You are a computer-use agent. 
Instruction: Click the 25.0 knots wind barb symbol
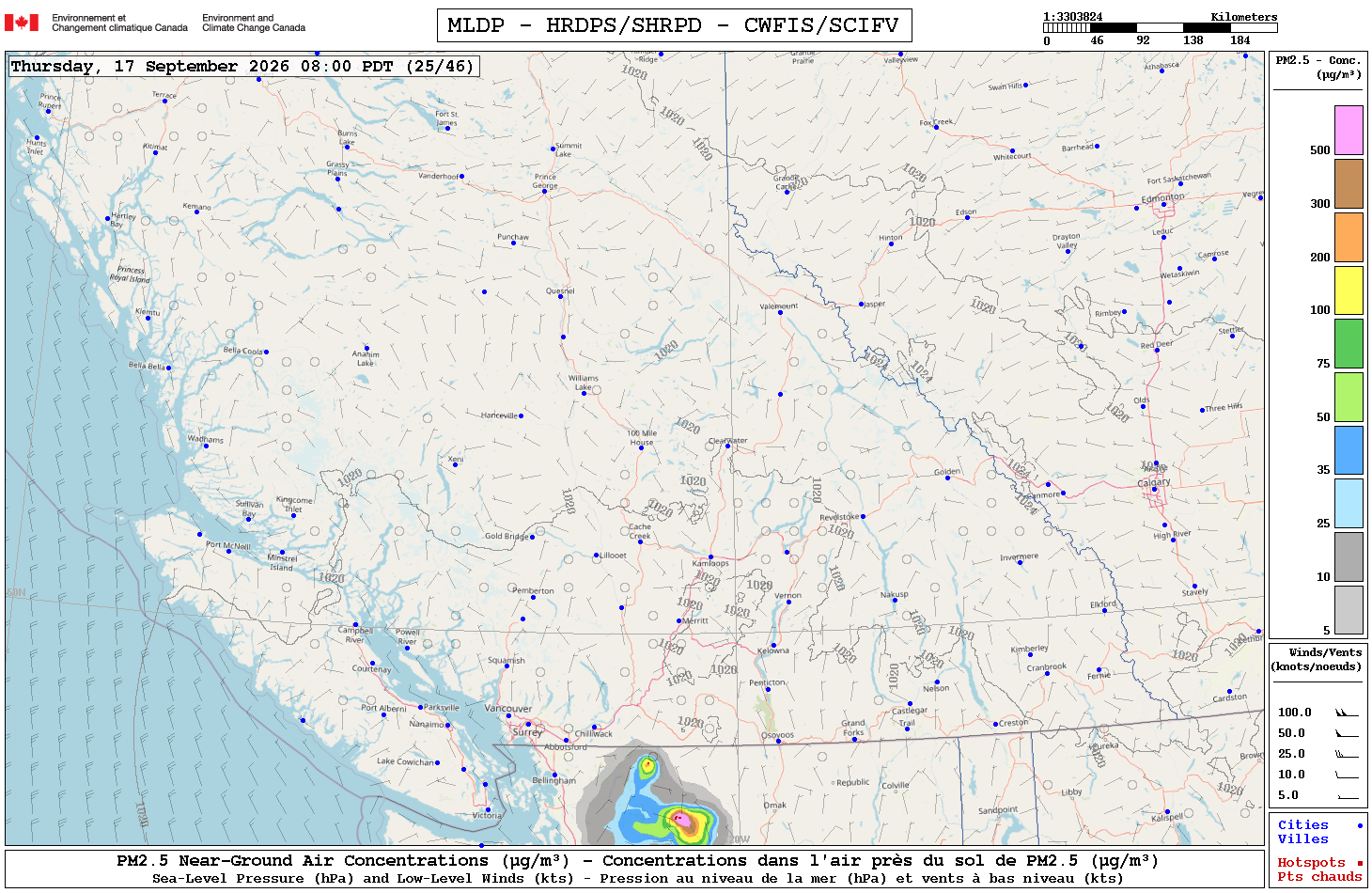point(1347,753)
